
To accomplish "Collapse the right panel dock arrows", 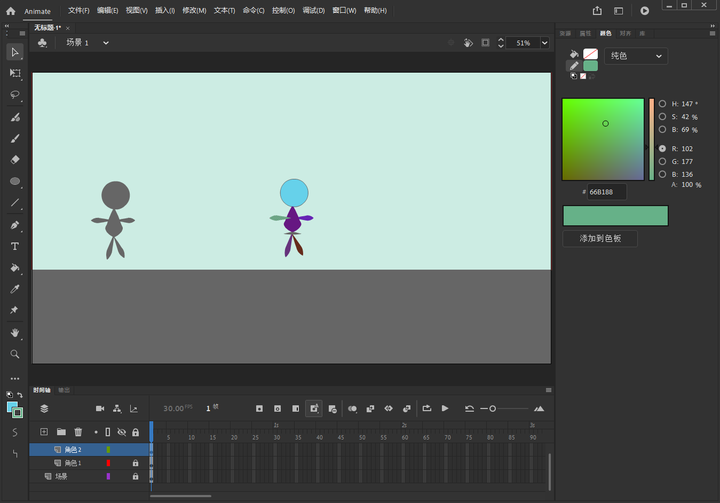I will pos(712,26).
